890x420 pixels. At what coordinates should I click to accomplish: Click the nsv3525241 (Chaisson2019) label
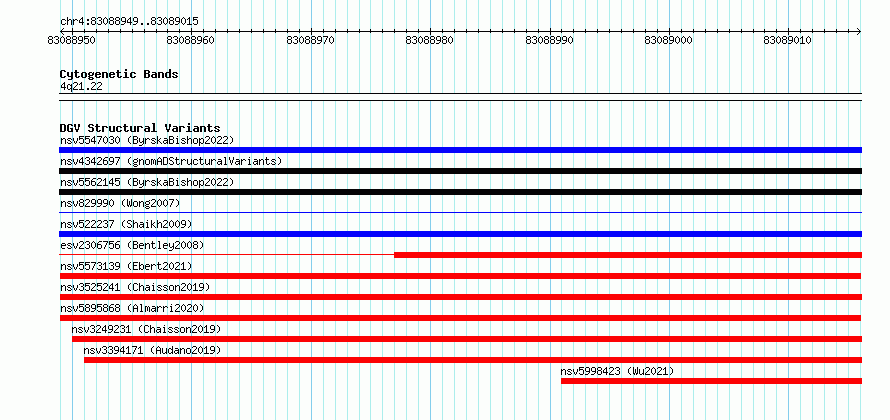tap(135, 287)
